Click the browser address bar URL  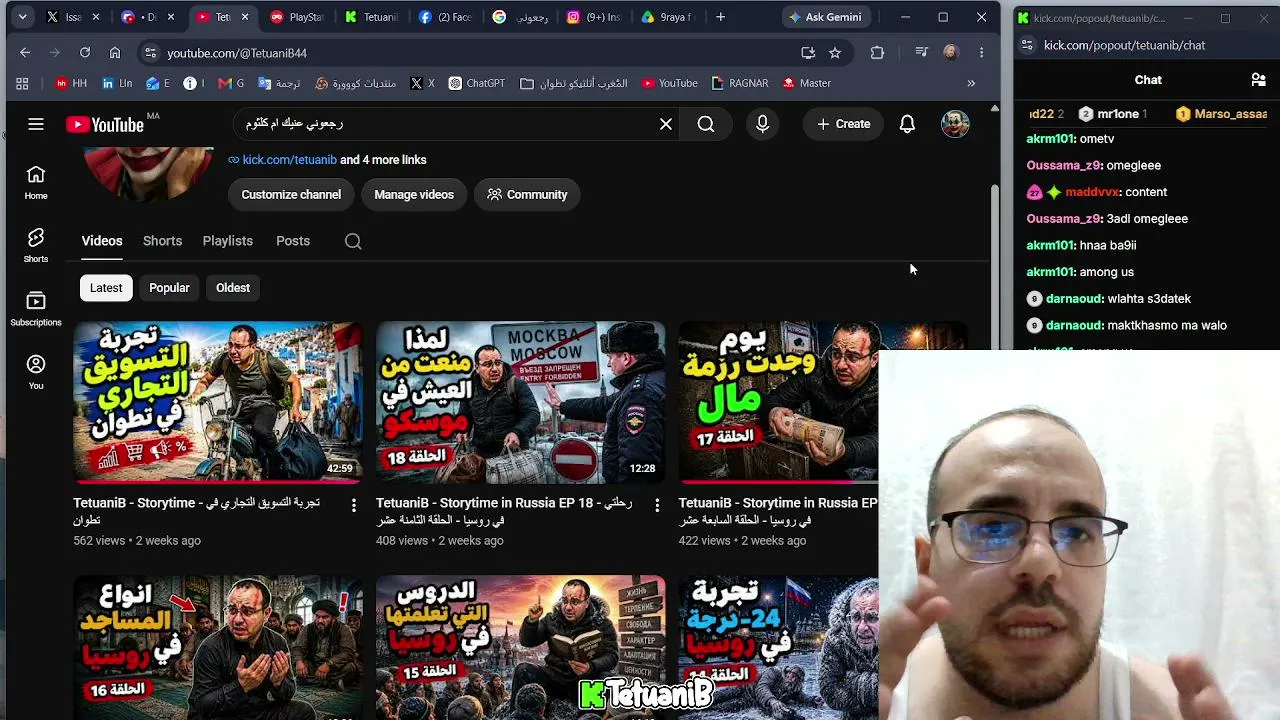[x=237, y=53]
